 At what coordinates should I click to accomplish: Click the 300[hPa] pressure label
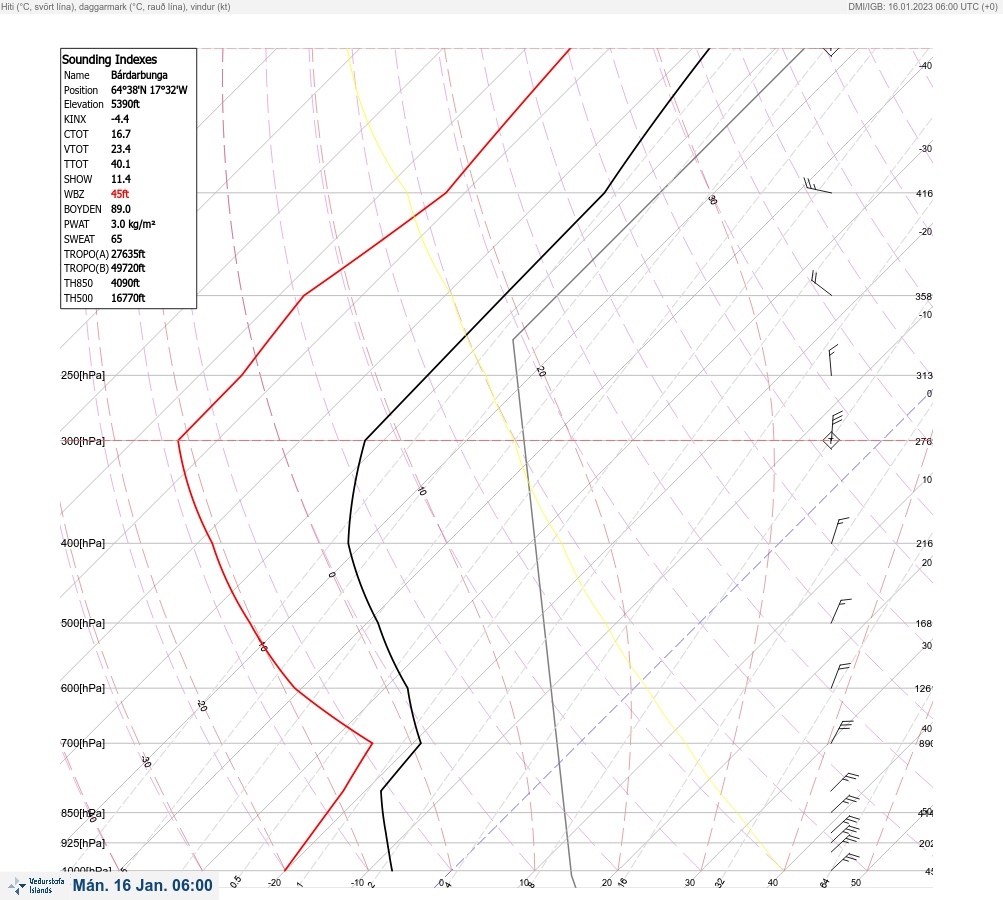[x=83, y=441]
